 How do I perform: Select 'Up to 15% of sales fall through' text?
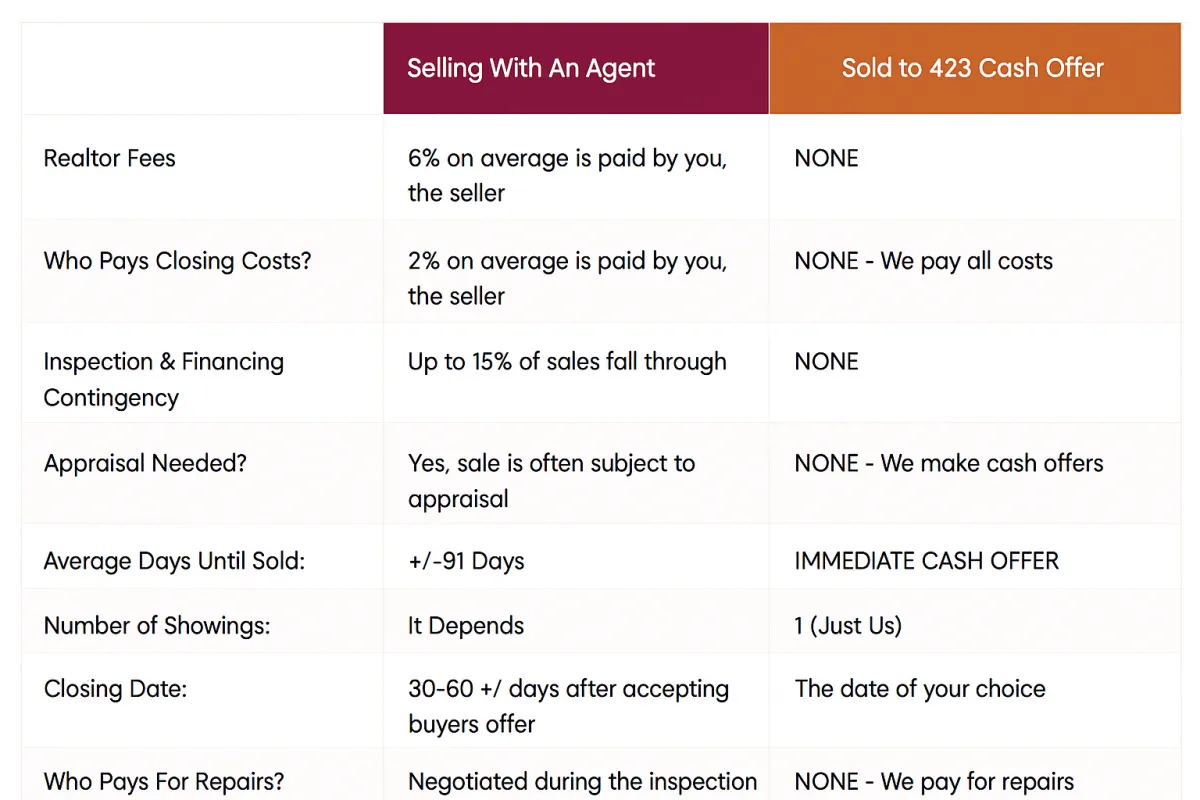pyautogui.click(x=567, y=362)
